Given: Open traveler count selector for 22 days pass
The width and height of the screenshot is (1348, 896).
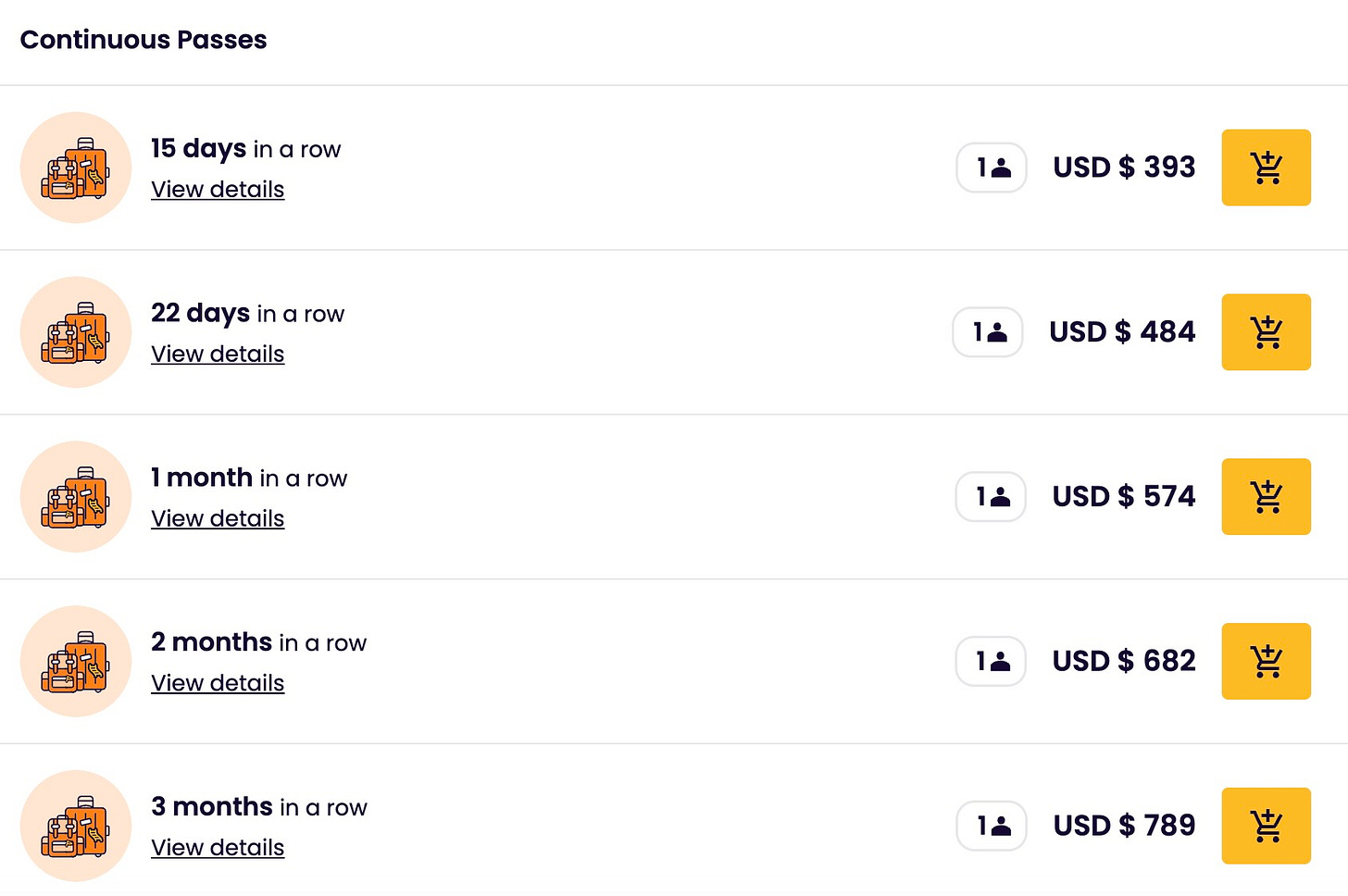Looking at the screenshot, I should 988,332.
